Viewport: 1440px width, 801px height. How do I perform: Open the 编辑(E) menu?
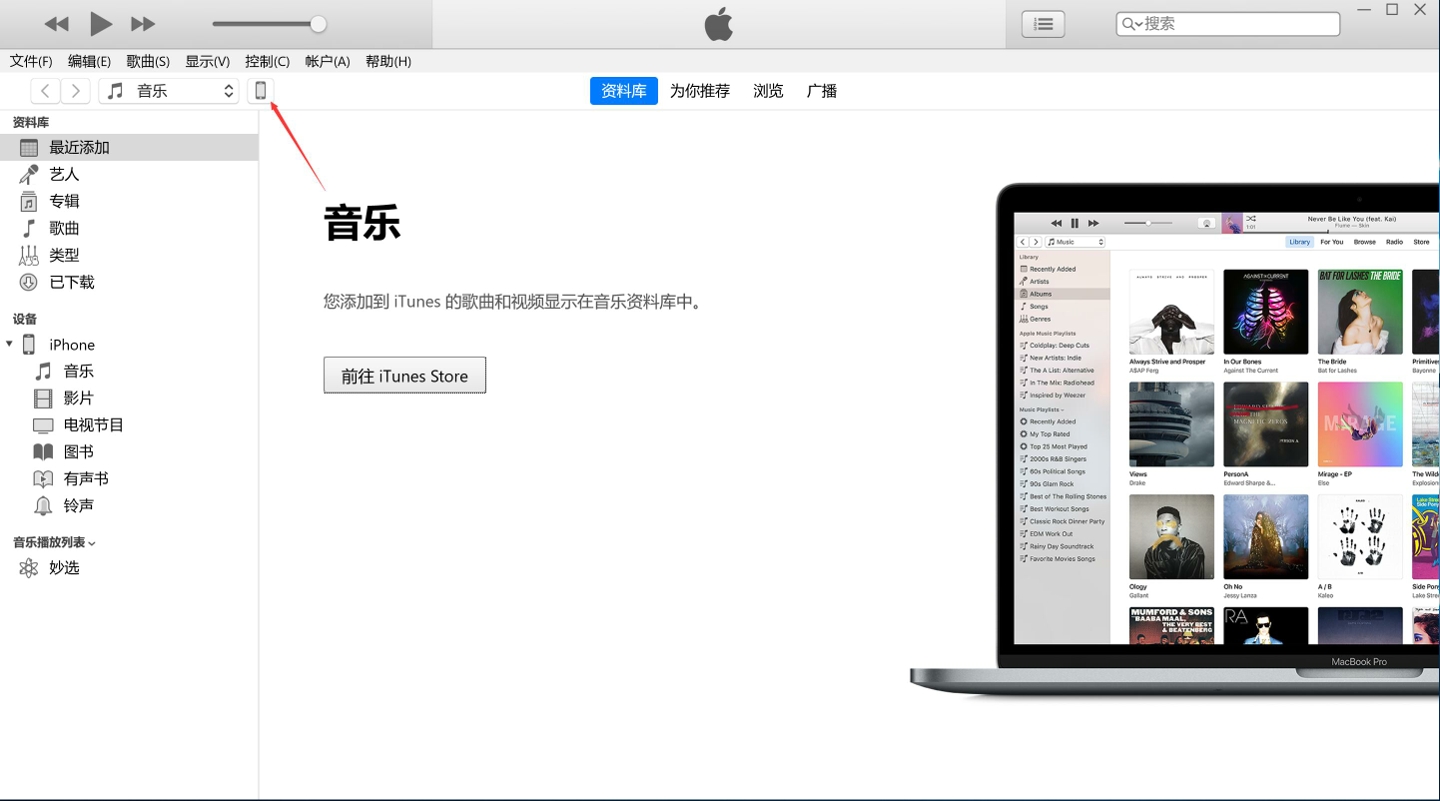89,61
